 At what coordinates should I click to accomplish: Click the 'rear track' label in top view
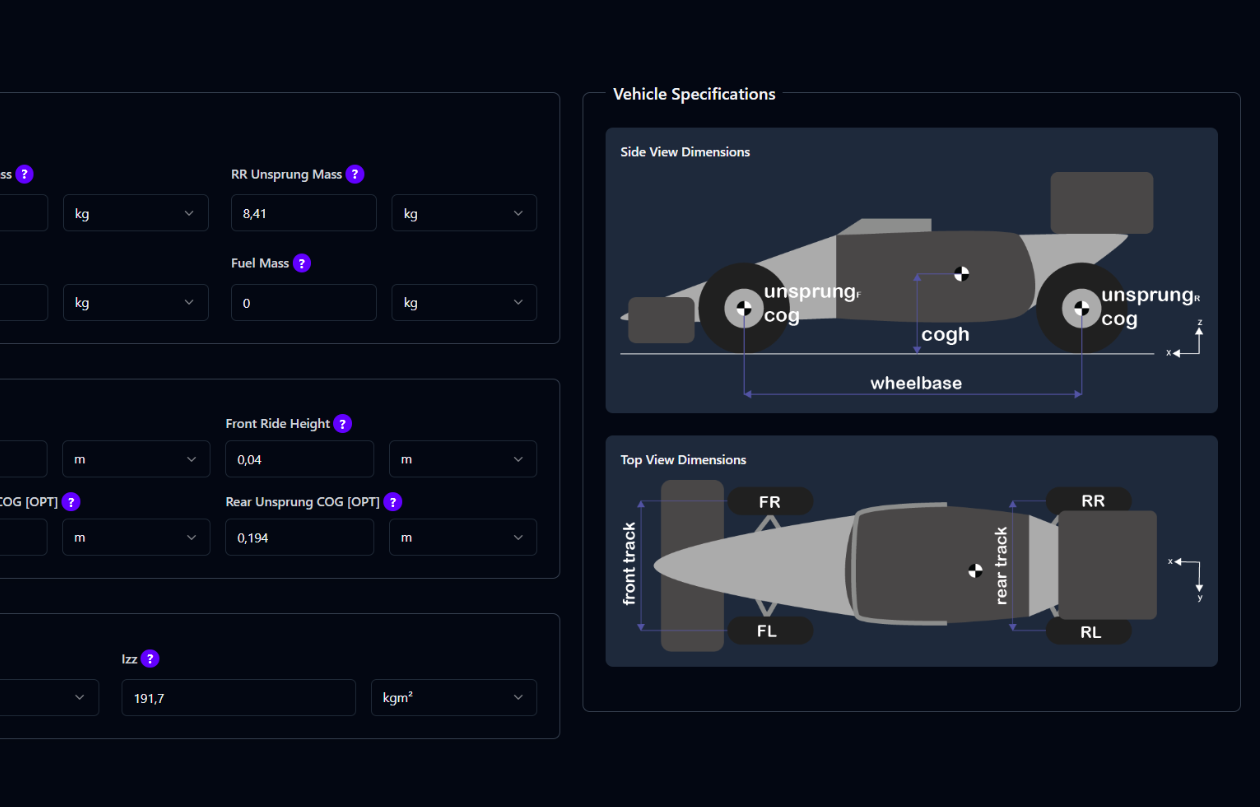[x=1001, y=566]
